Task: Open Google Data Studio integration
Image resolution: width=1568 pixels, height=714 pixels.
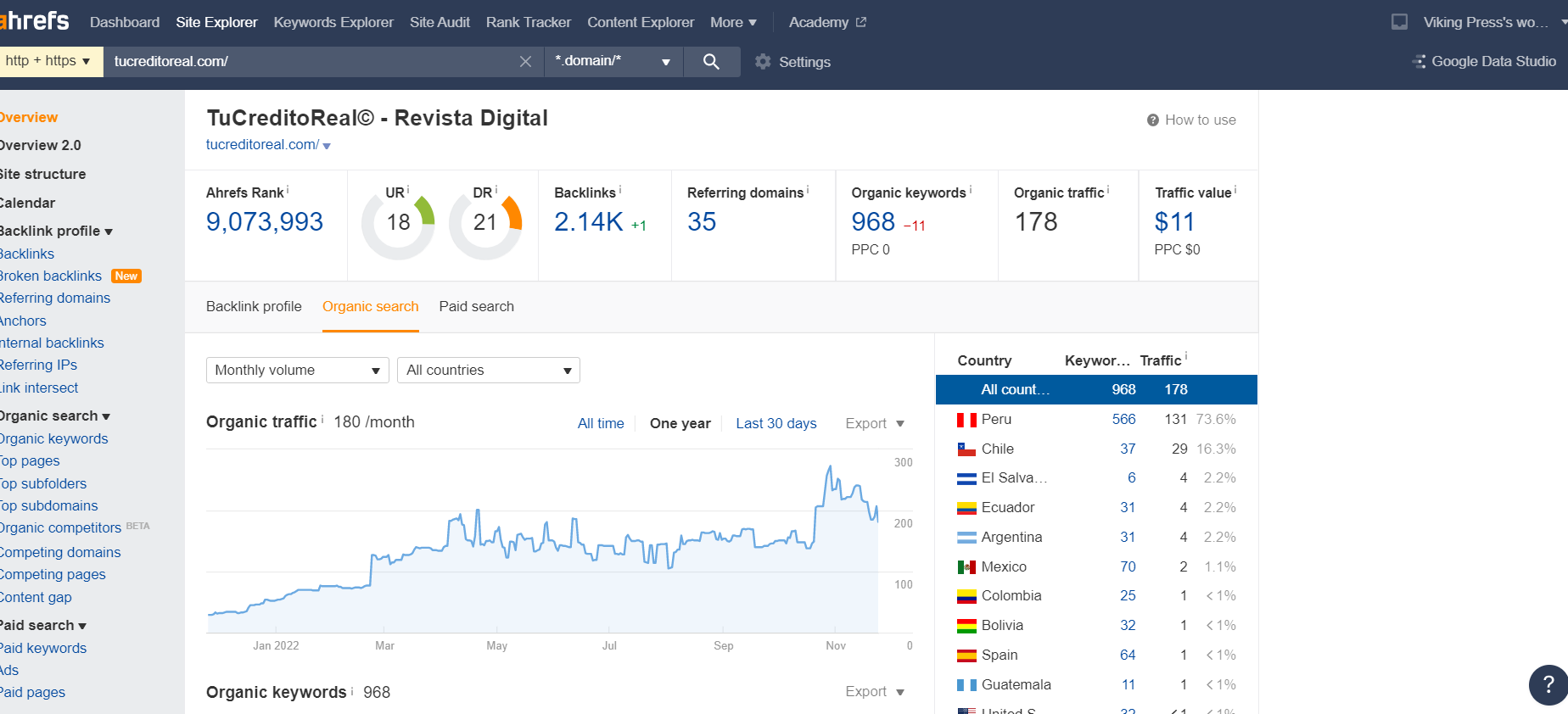Action: click(1484, 61)
